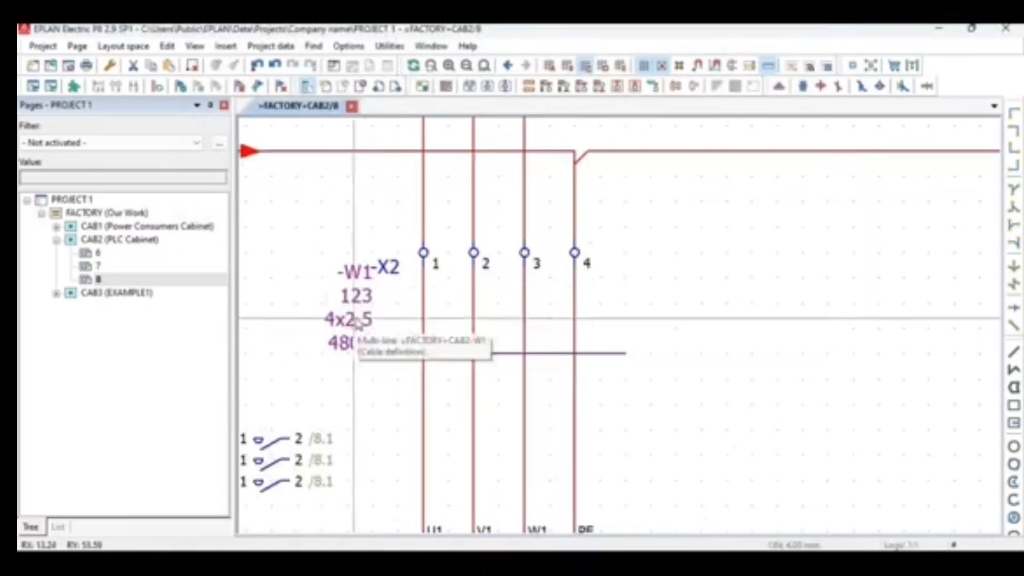Screen dimensions: 1024x576
Task: Open the Layout space menu
Action: (x=123, y=46)
